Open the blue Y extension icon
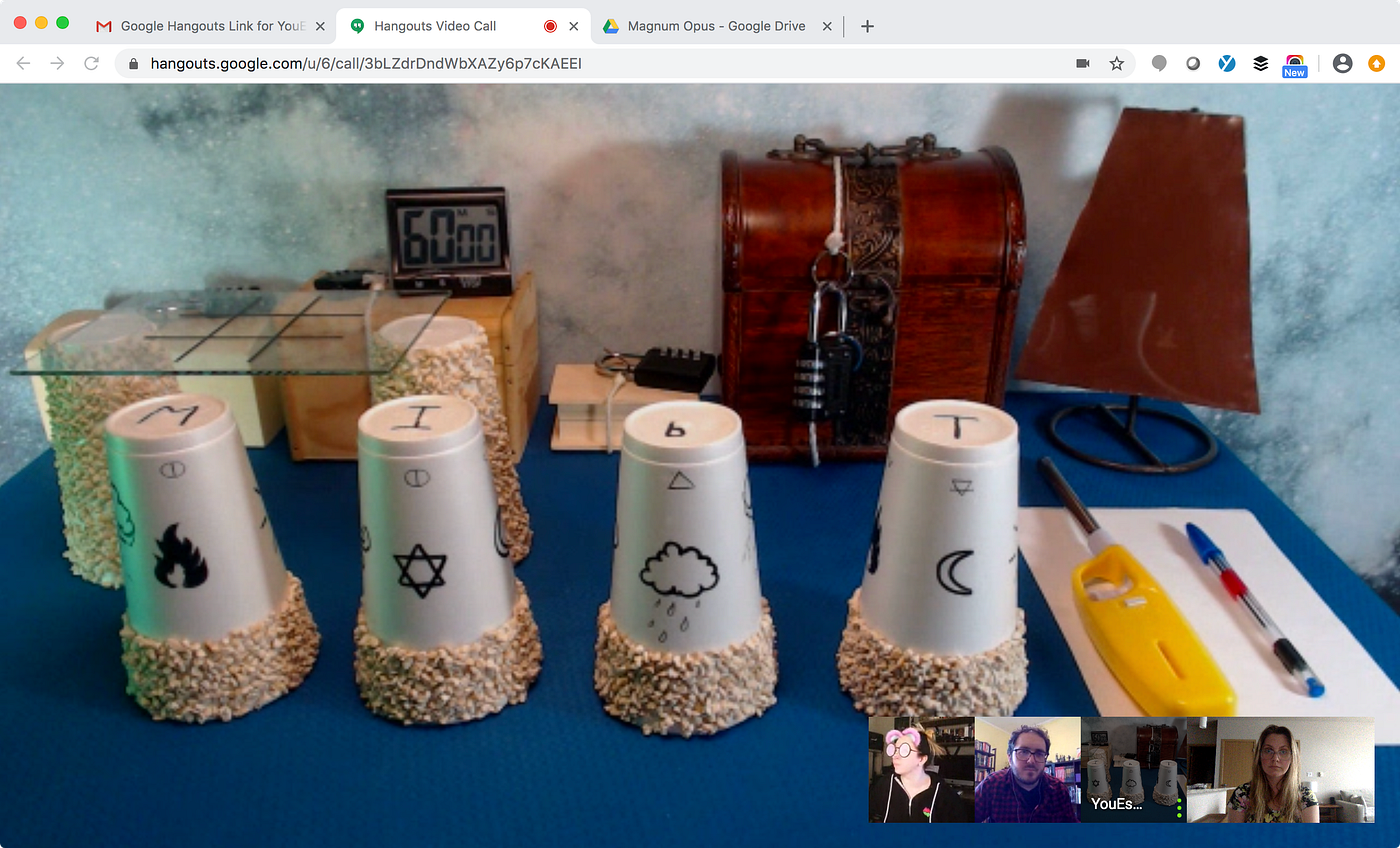This screenshot has width=1400, height=848. click(1227, 64)
